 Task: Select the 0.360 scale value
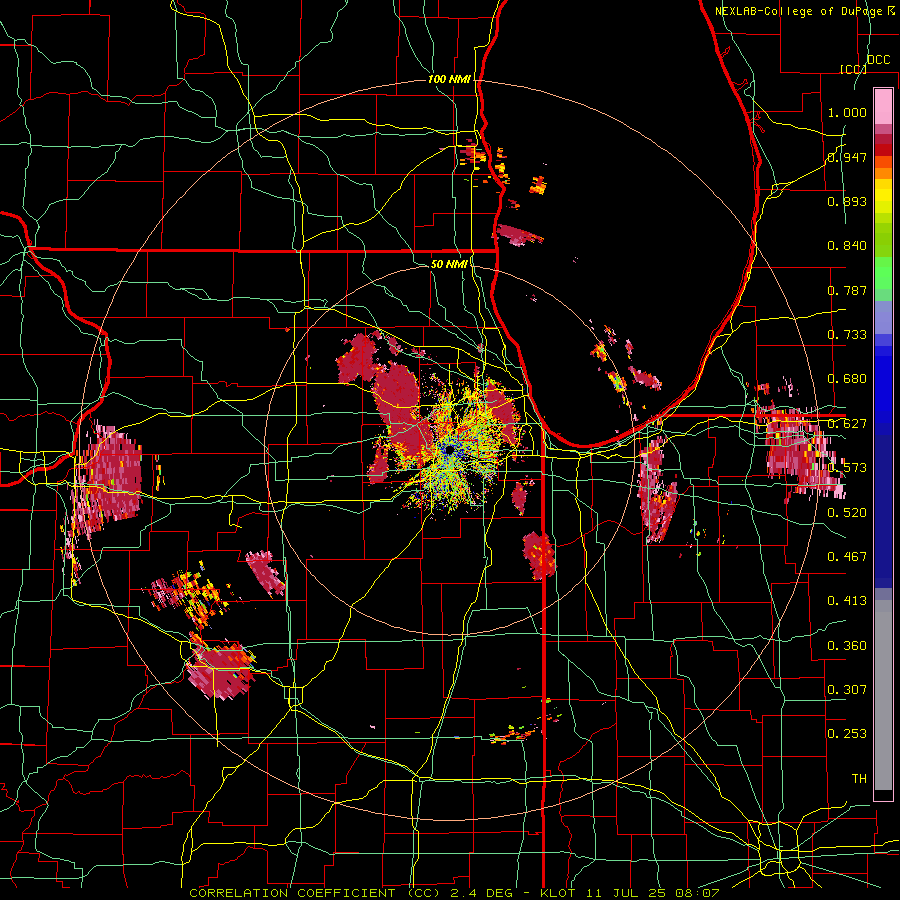pos(847,646)
